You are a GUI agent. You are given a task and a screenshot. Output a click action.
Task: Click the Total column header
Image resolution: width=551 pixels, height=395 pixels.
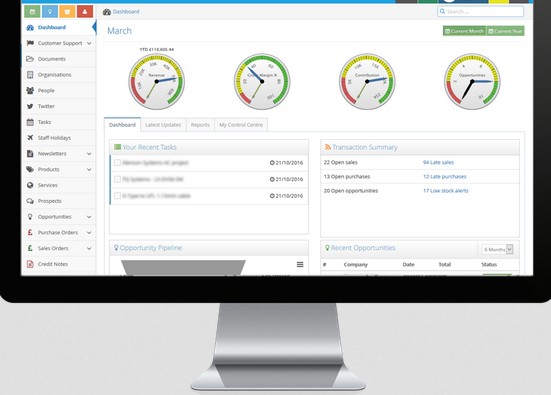click(445, 264)
